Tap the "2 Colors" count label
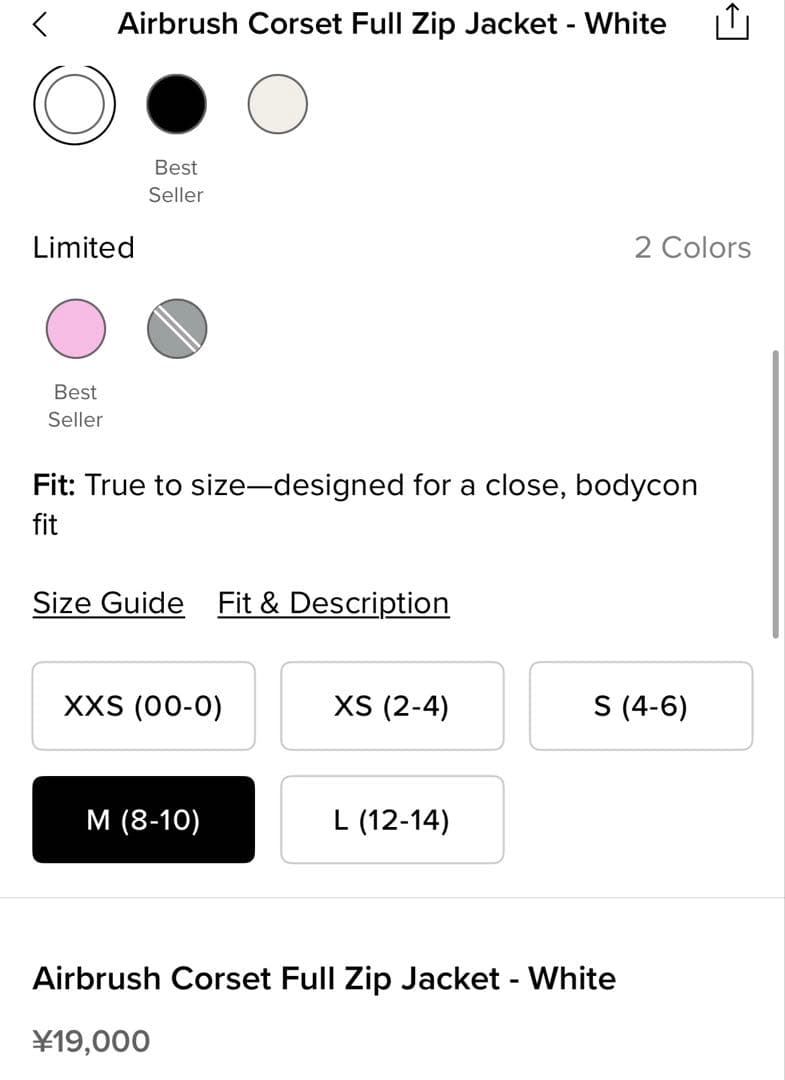The height and width of the screenshot is (1080, 785). [692, 247]
